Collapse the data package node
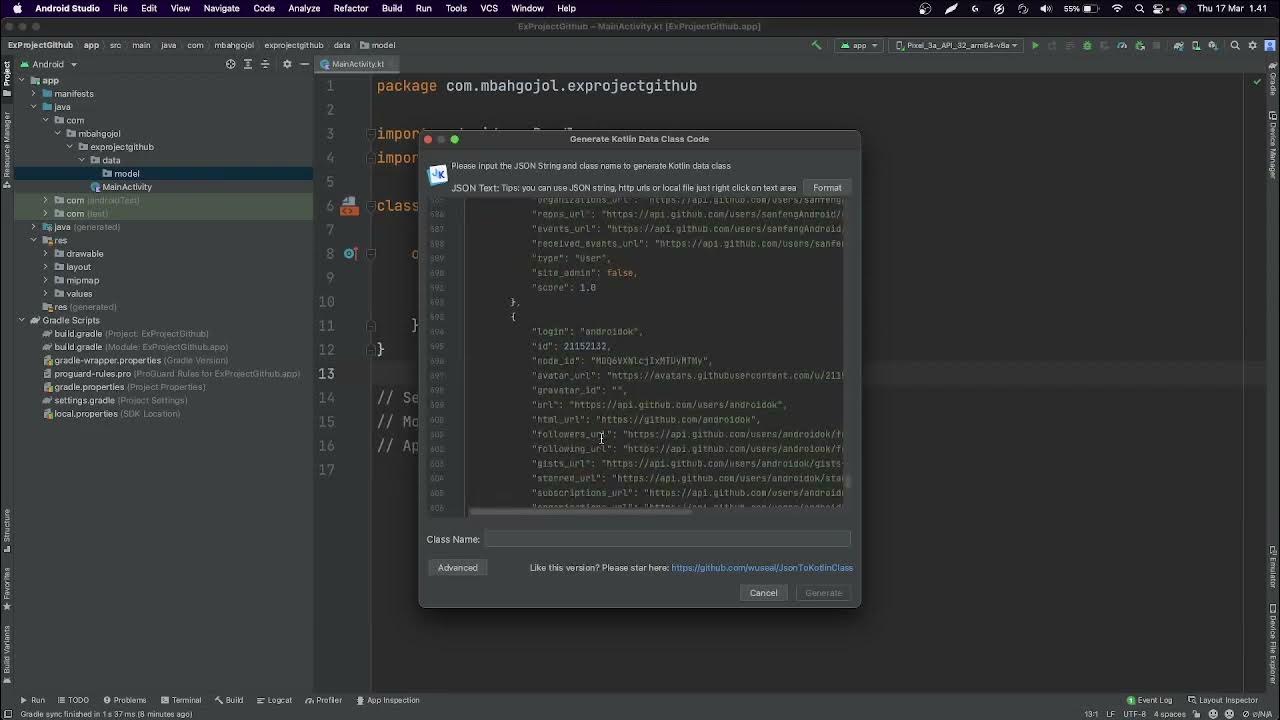1280x720 pixels. [x=82, y=160]
